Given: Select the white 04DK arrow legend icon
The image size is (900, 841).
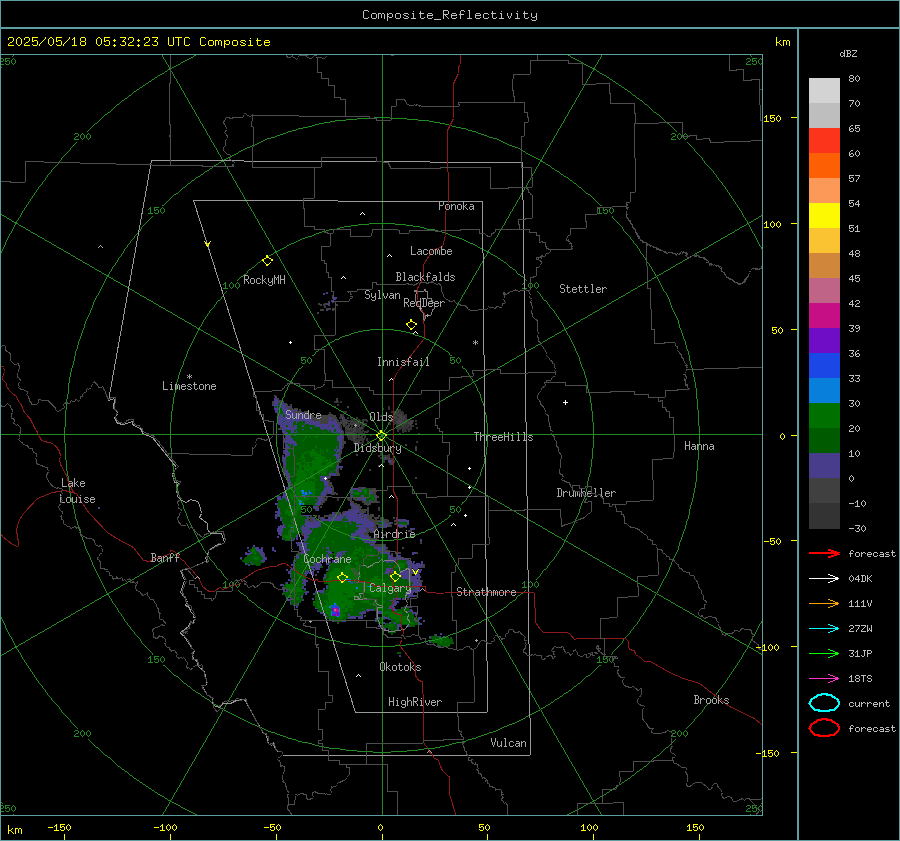Looking at the screenshot, I should (x=824, y=578).
